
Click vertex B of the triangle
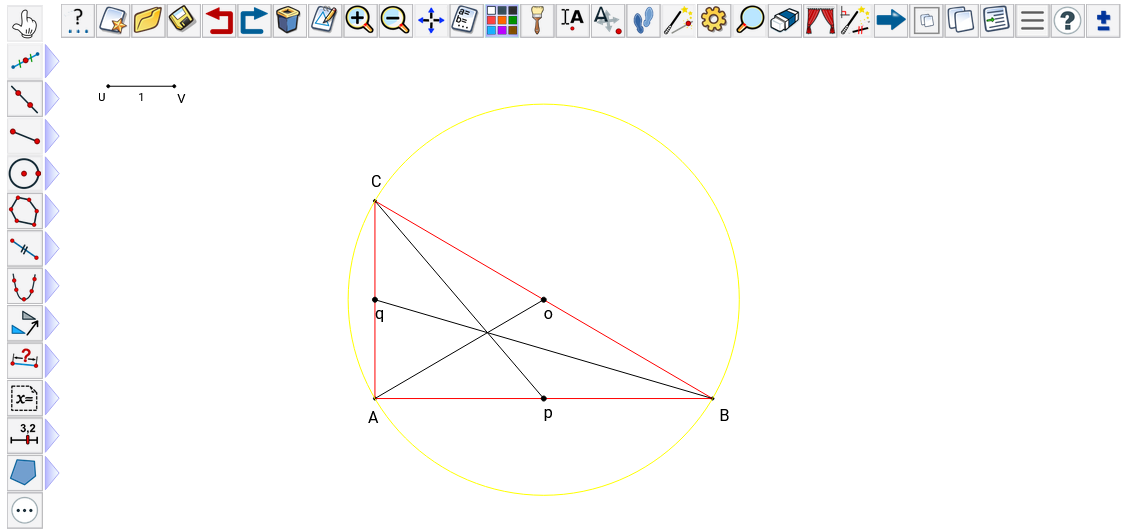pos(712,398)
